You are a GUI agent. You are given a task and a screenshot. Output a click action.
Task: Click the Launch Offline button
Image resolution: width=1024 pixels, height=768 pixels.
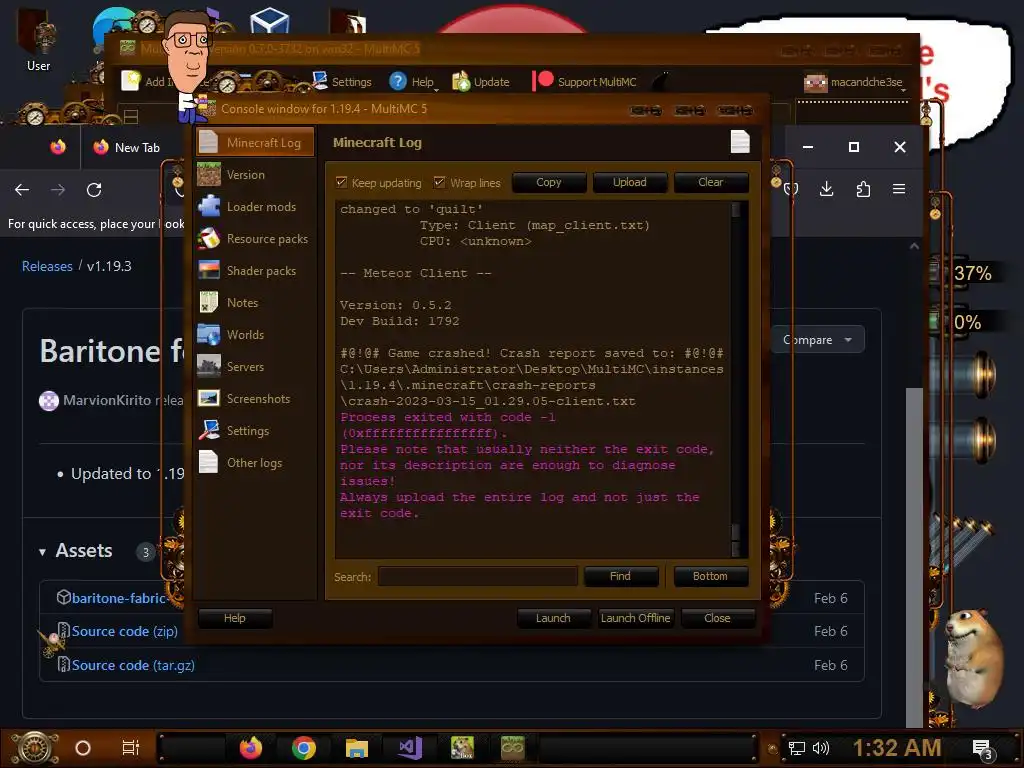tap(635, 618)
